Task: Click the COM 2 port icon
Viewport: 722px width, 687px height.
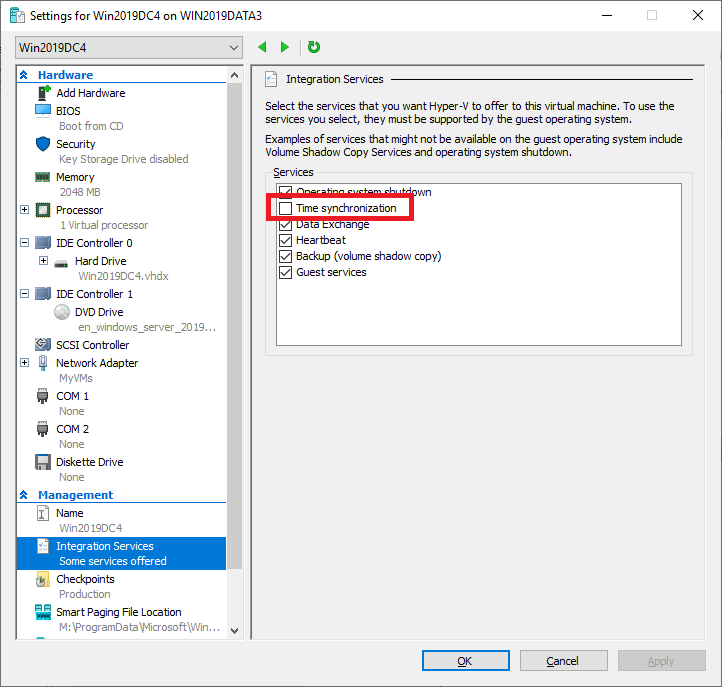Action: pyautogui.click(x=42, y=429)
